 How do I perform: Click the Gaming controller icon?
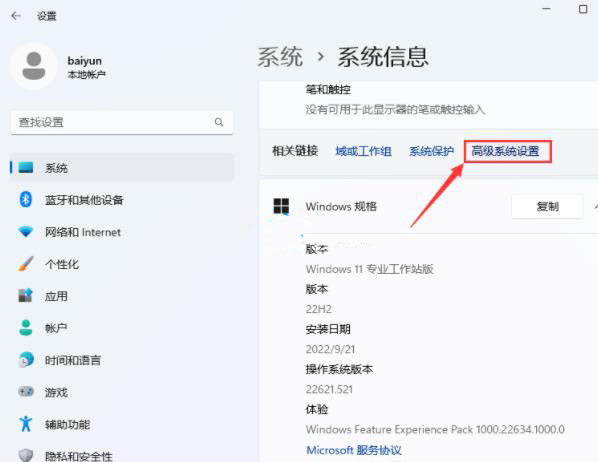26,392
